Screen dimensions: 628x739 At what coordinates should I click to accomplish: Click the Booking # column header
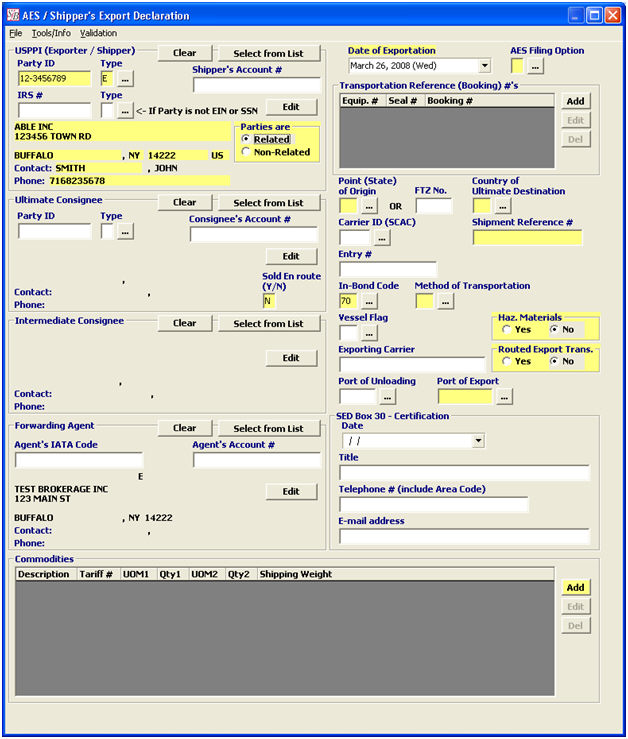[x=489, y=100]
